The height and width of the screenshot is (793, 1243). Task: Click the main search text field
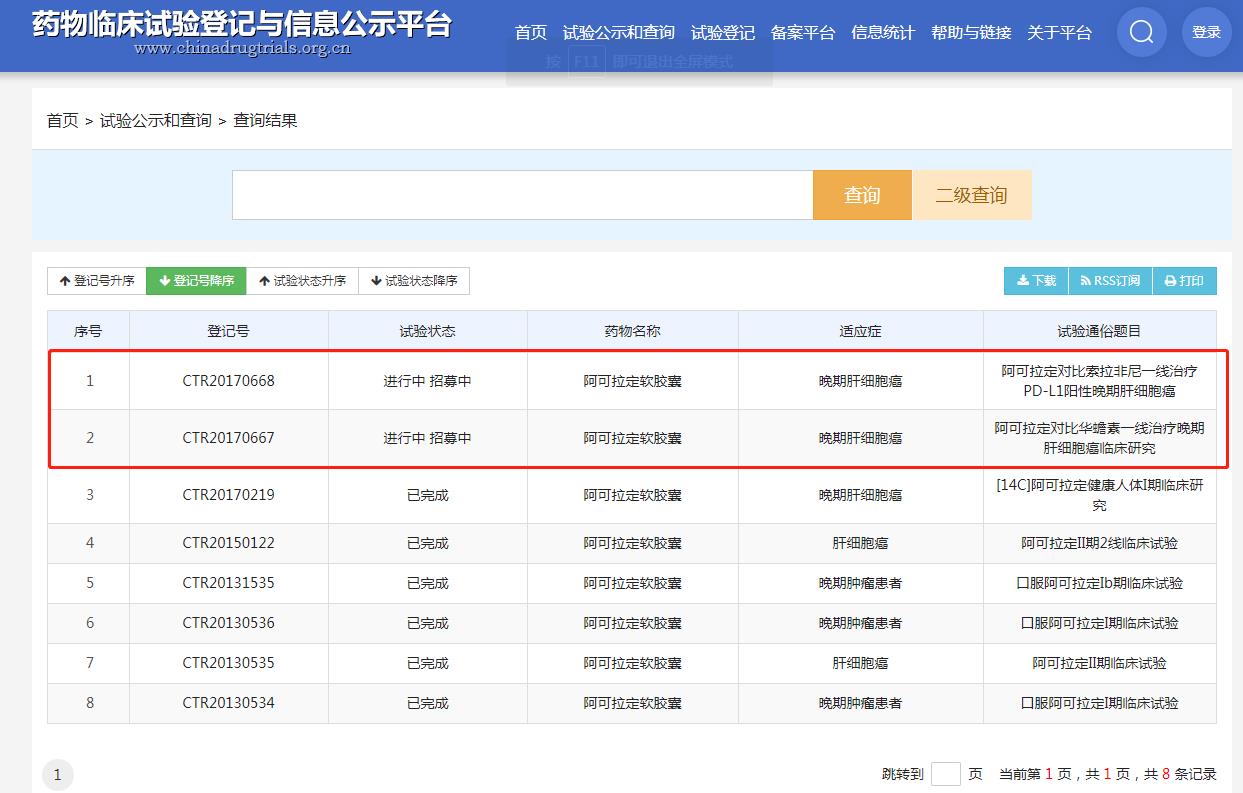point(522,195)
